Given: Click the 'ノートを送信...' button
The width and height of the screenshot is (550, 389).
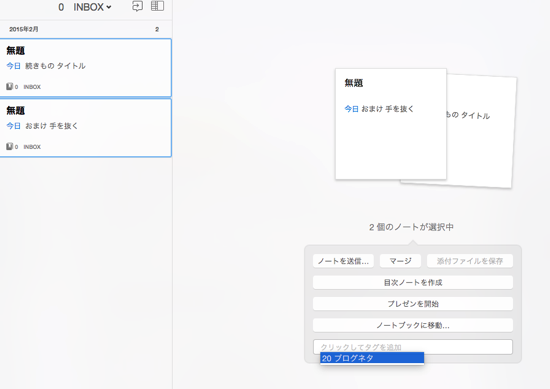Looking at the screenshot, I should point(343,261).
